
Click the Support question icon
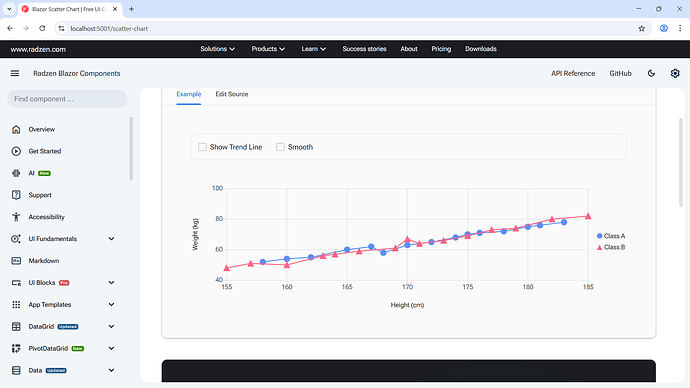pos(16,195)
